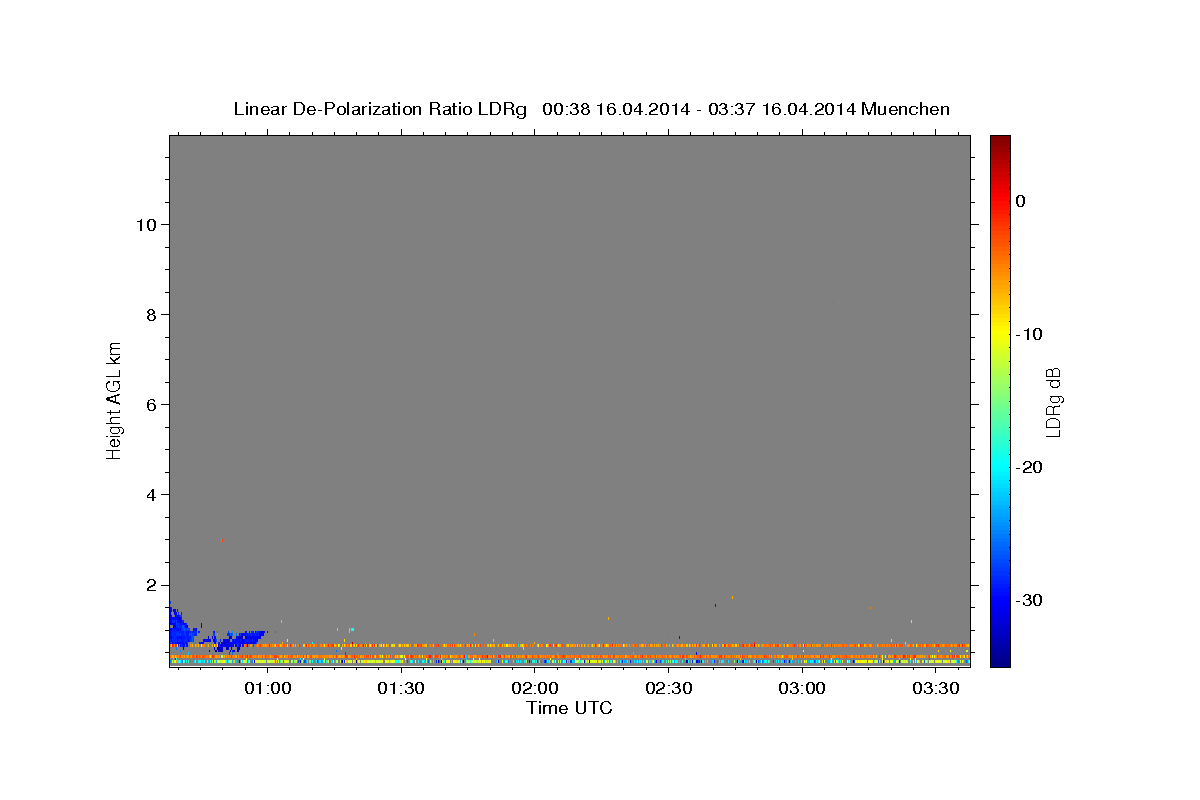Image resolution: width=1200 pixels, height=800 pixels.
Task: Click the blue cloud echo region
Action: (x=183, y=630)
